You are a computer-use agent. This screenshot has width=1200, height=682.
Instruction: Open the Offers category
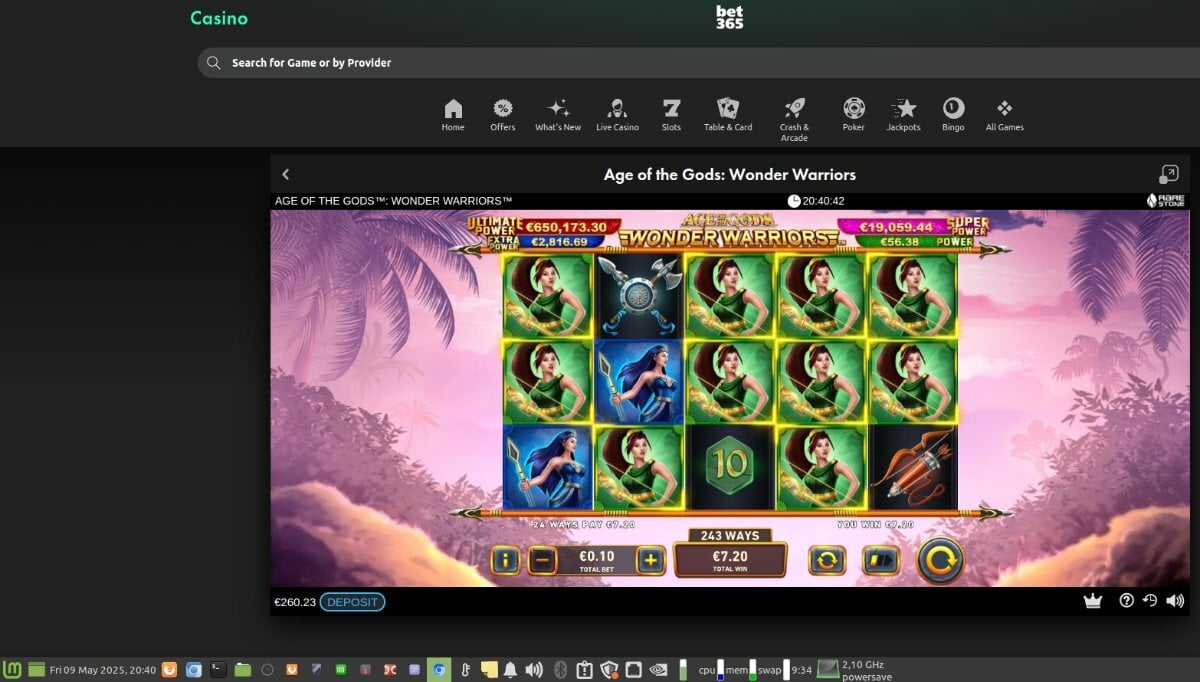click(x=503, y=115)
